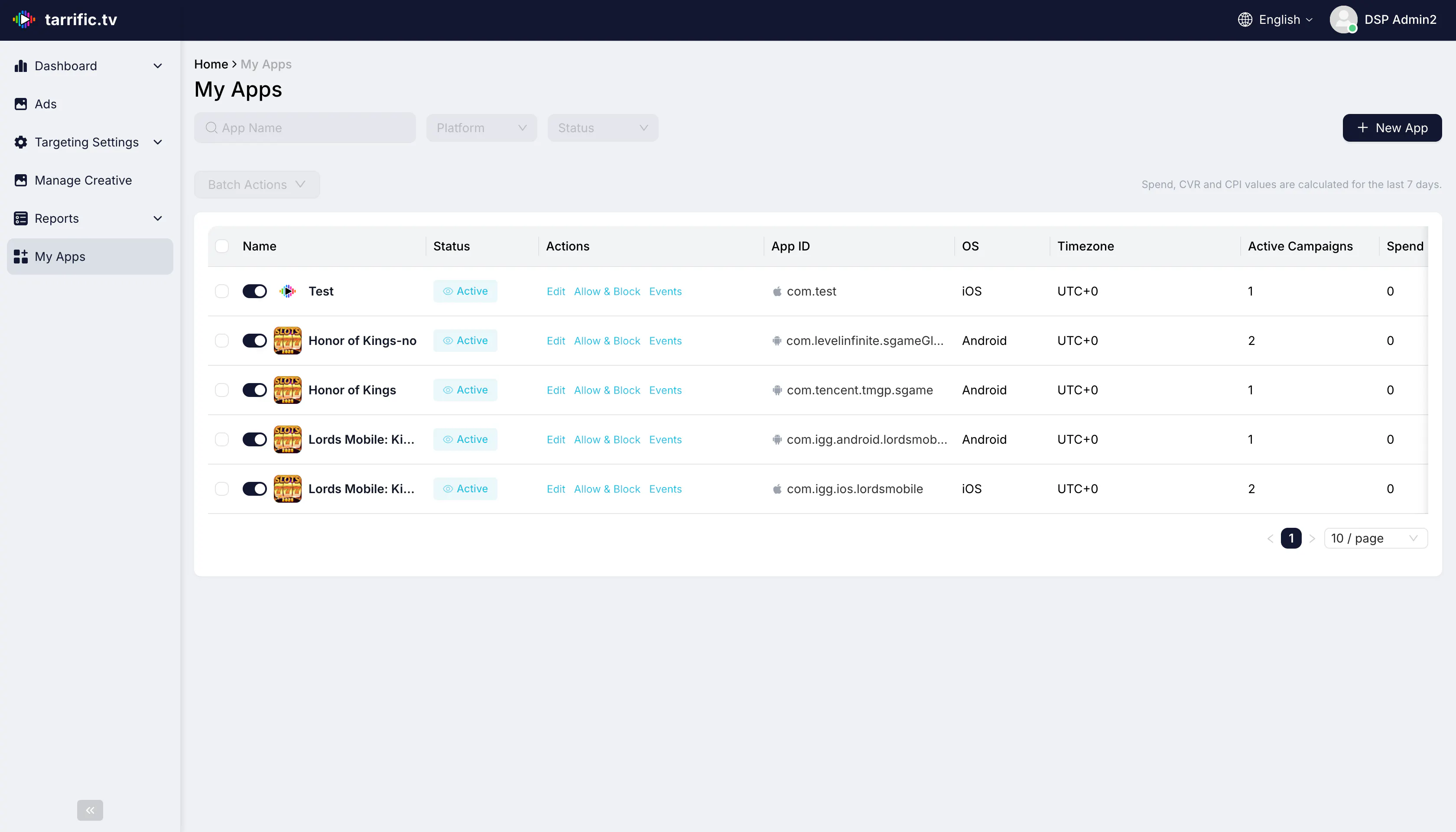
Task: Open the 10 / page size dropdown
Action: tap(1375, 538)
